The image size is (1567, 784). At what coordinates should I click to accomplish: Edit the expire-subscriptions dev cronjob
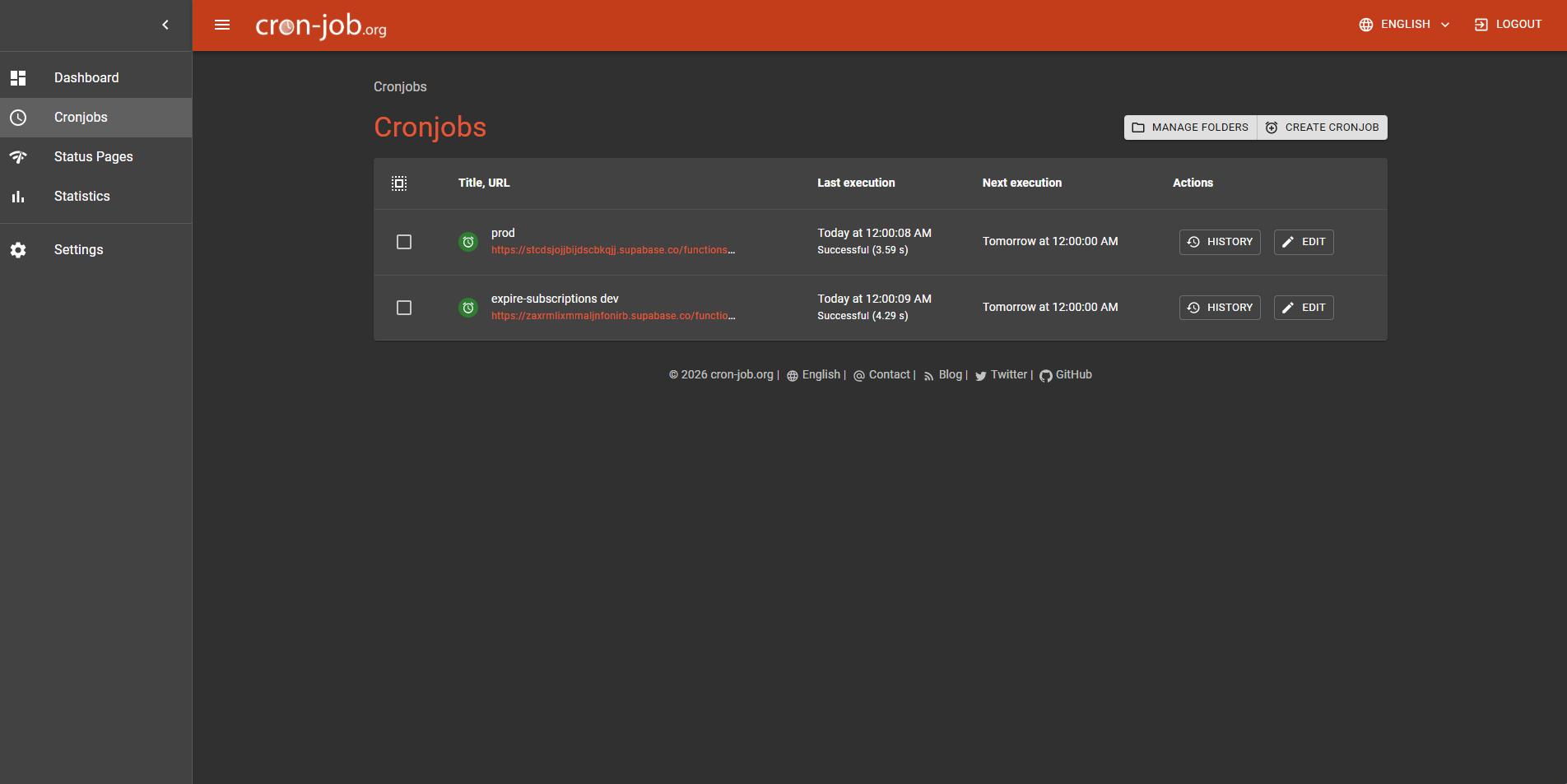[1304, 308]
